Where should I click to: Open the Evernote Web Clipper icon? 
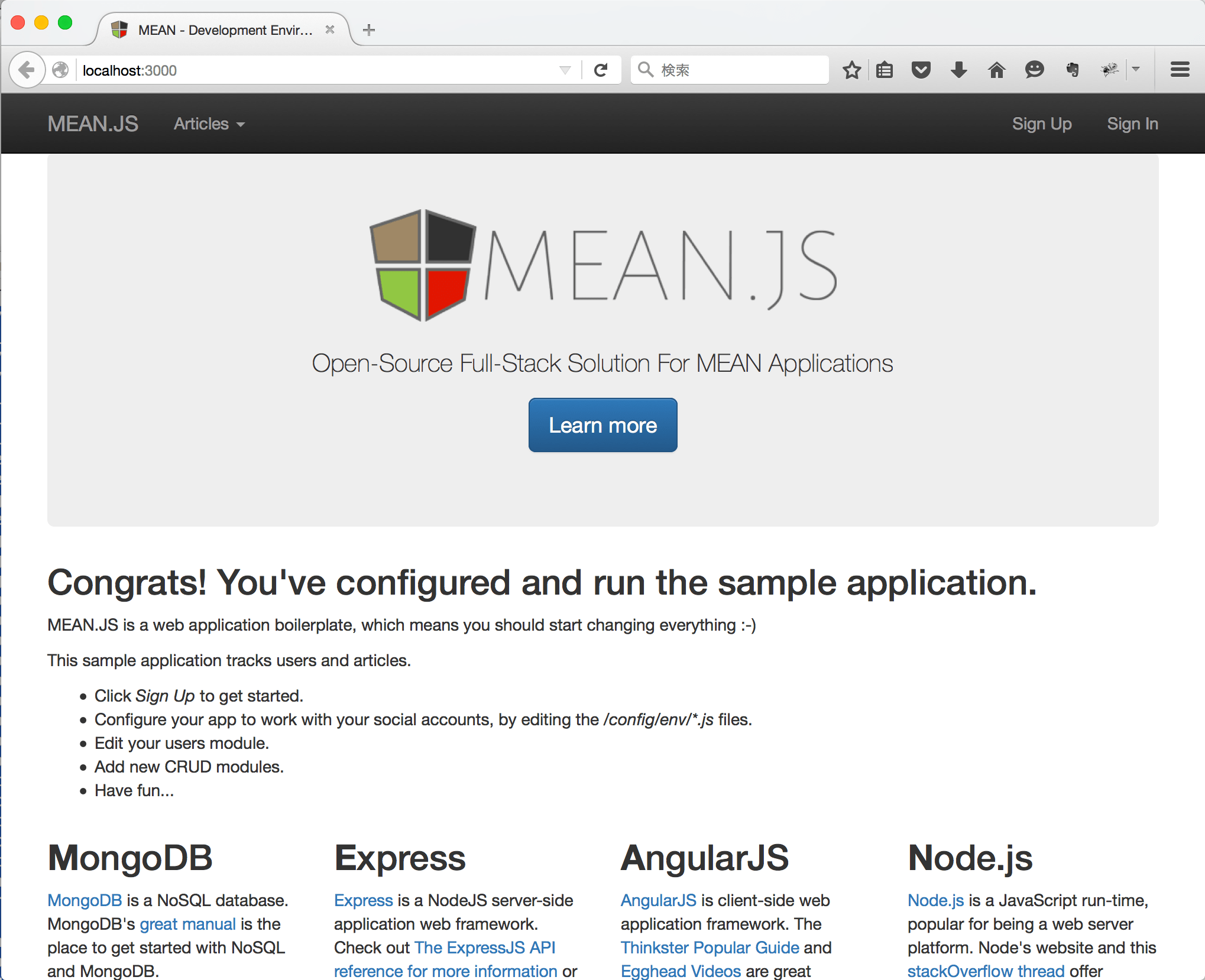click(x=1072, y=70)
